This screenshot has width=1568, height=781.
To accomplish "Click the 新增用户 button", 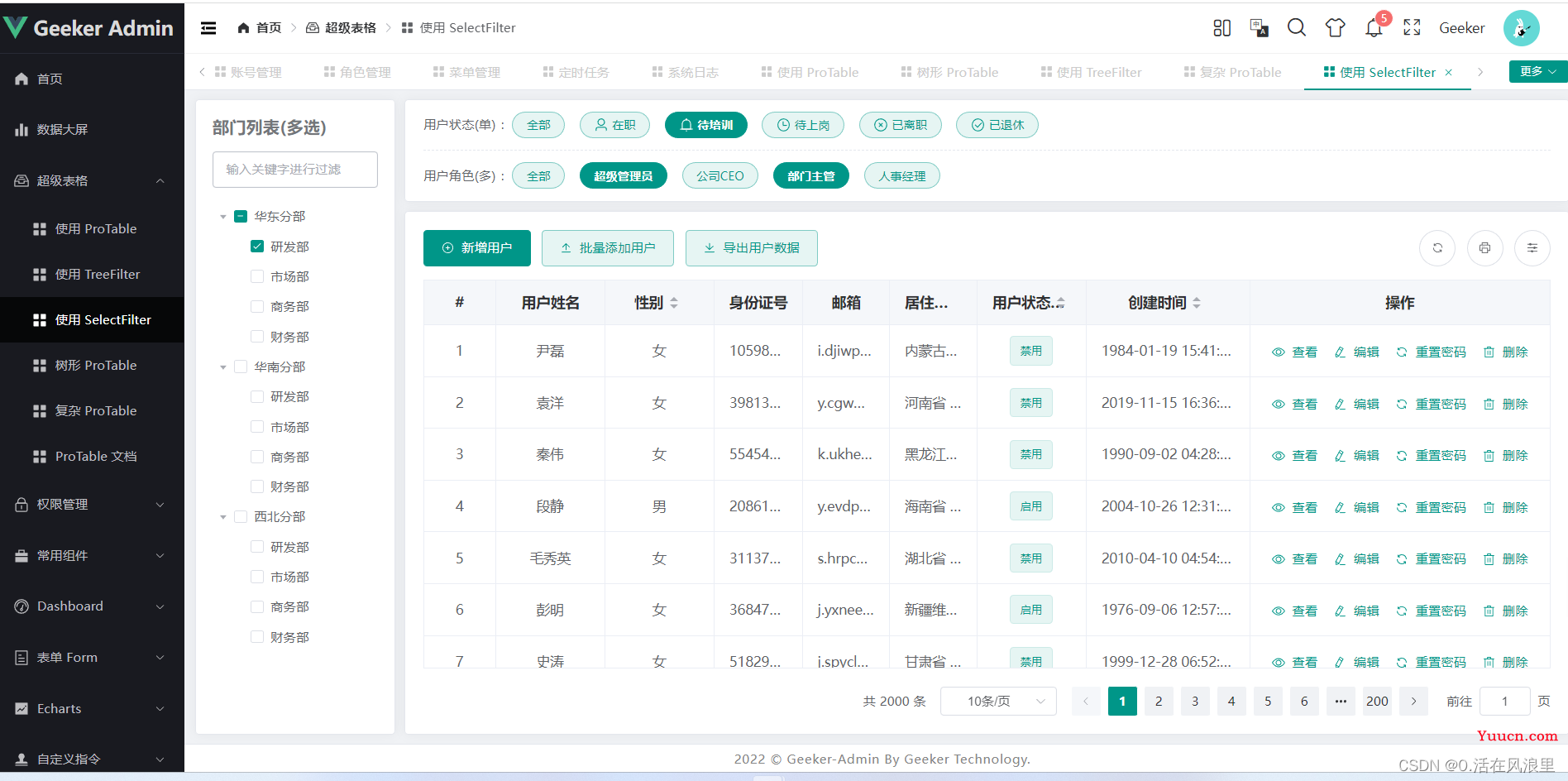I will point(477,248).
